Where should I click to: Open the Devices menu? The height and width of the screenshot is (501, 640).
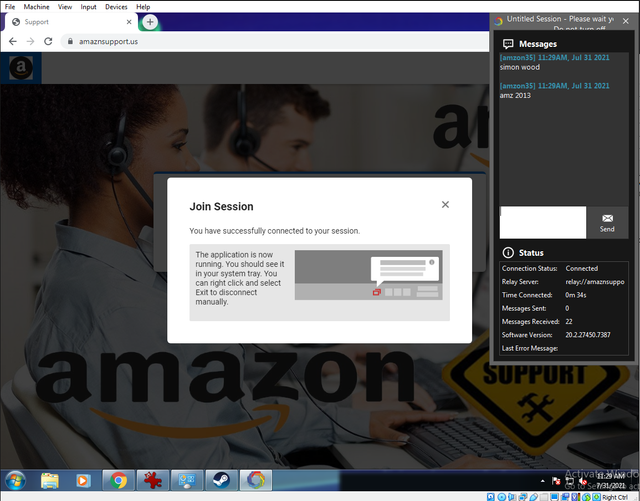coord(116,7)
